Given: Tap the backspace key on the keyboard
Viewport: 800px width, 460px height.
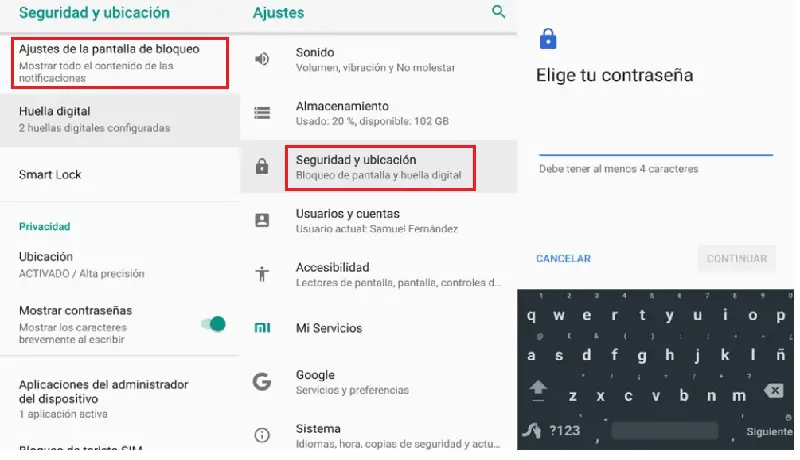Looking at the screenshot, I should coord(774,391).
